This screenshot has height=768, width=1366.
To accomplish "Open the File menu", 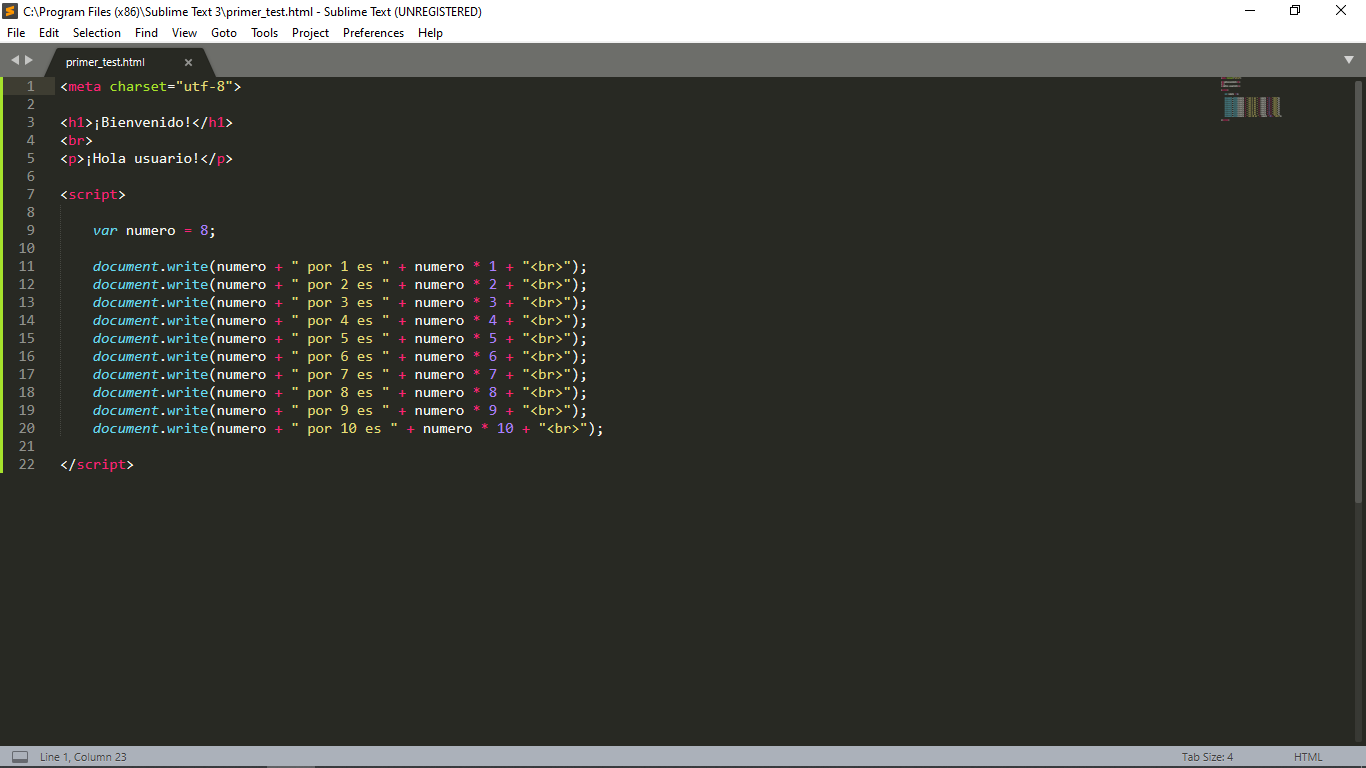I will pos(16,33).
